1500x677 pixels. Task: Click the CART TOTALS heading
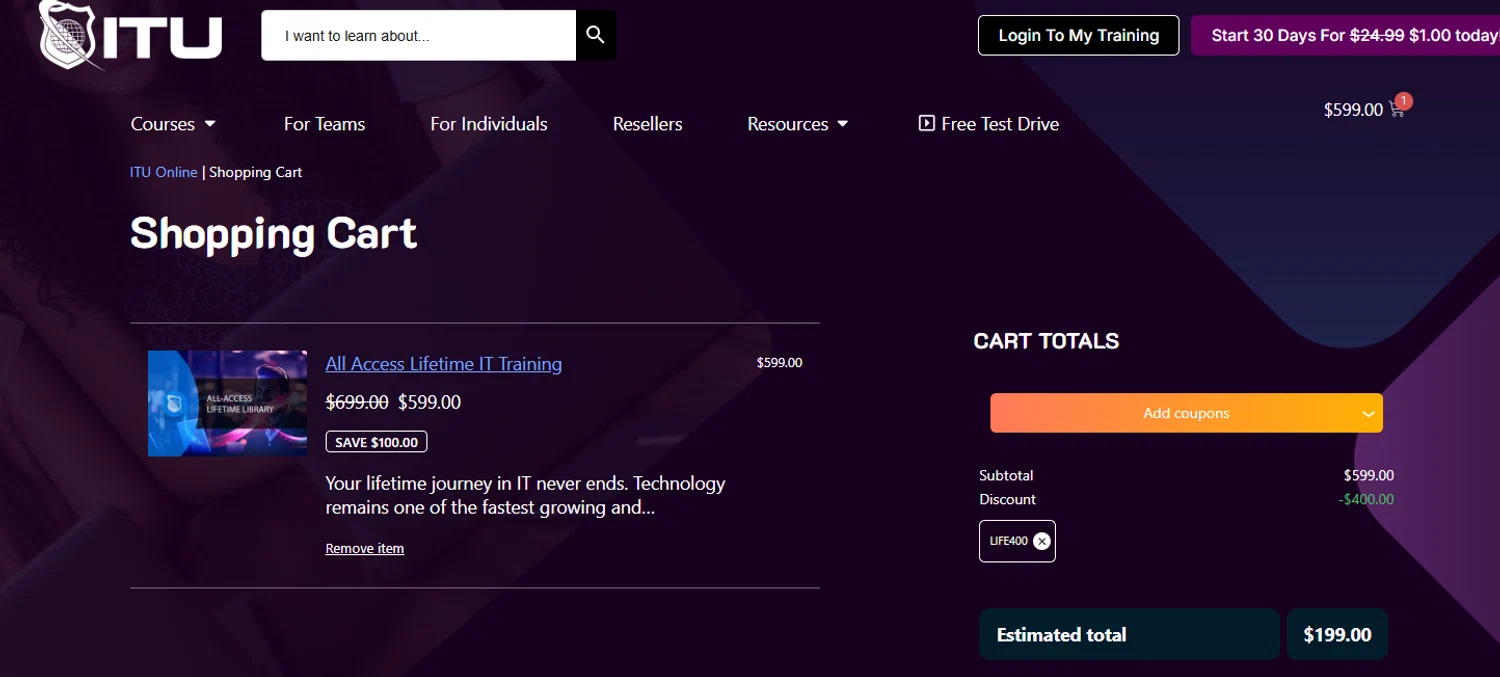(x=1046, y=341)
